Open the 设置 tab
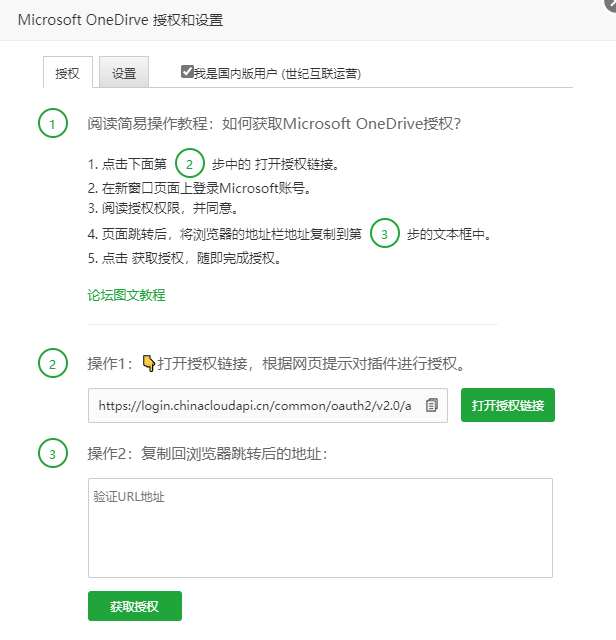The image size is (616, 640). pyautogui.click(x=124, y=73)
